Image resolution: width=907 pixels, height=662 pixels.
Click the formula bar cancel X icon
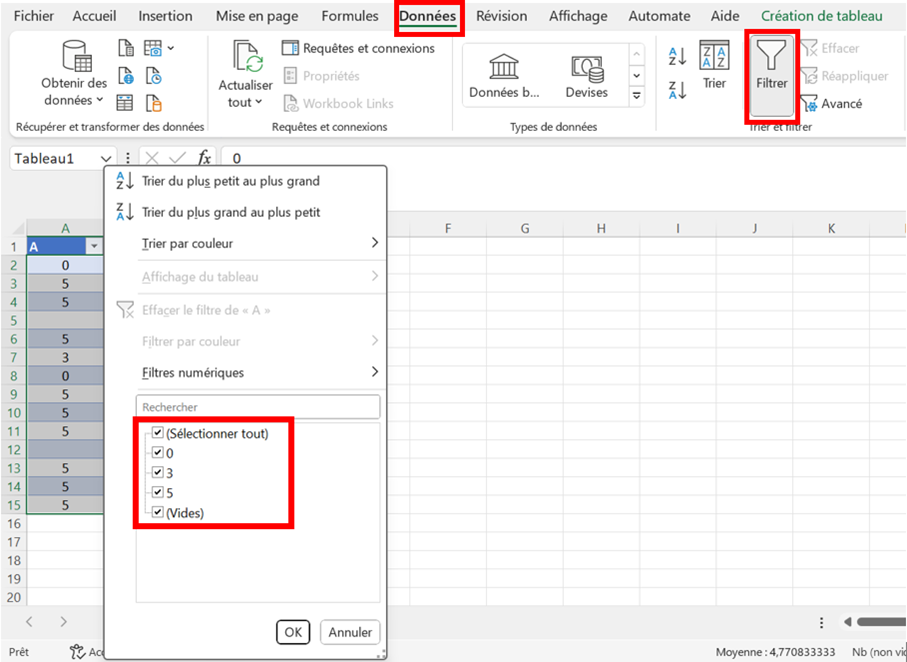152,158
